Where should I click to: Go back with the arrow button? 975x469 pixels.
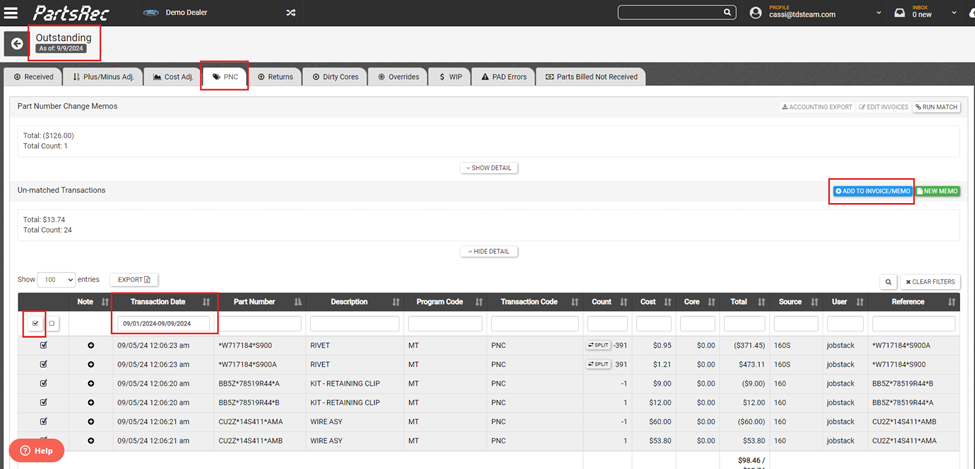coord(17,44)
